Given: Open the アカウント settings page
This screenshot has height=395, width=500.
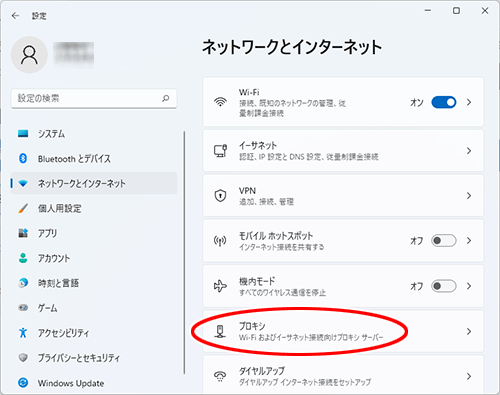Looking at the screenshot, I should [94, 258].
